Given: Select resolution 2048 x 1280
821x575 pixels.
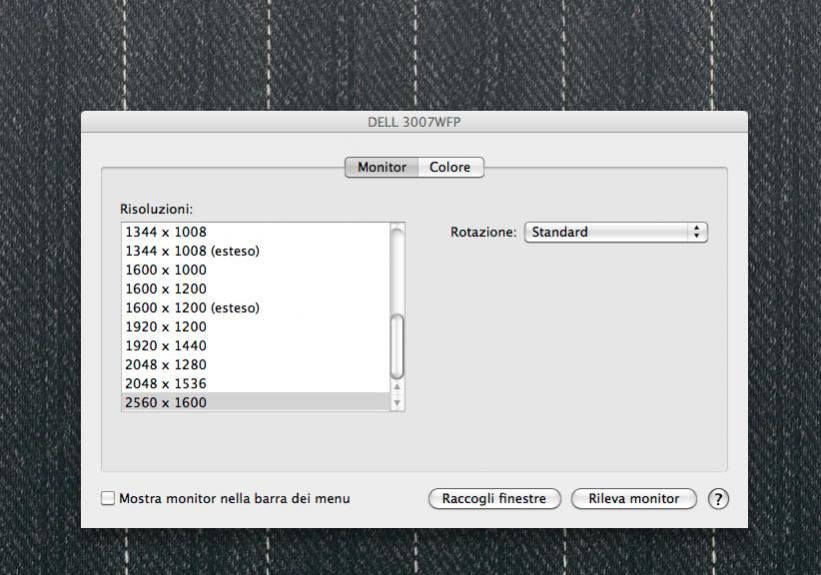Looking at the screenshot, I should pos(256,364).
